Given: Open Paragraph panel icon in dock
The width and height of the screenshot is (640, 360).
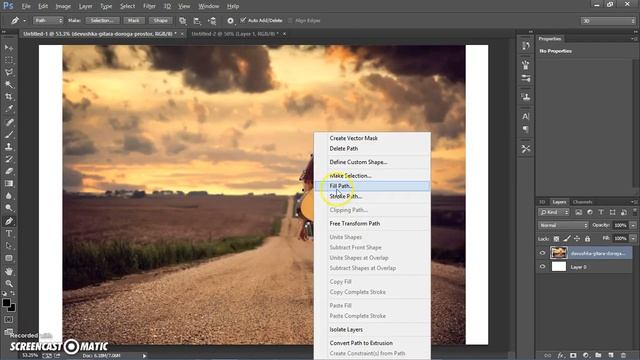Looking at the screenshot, I should point(526,129).
